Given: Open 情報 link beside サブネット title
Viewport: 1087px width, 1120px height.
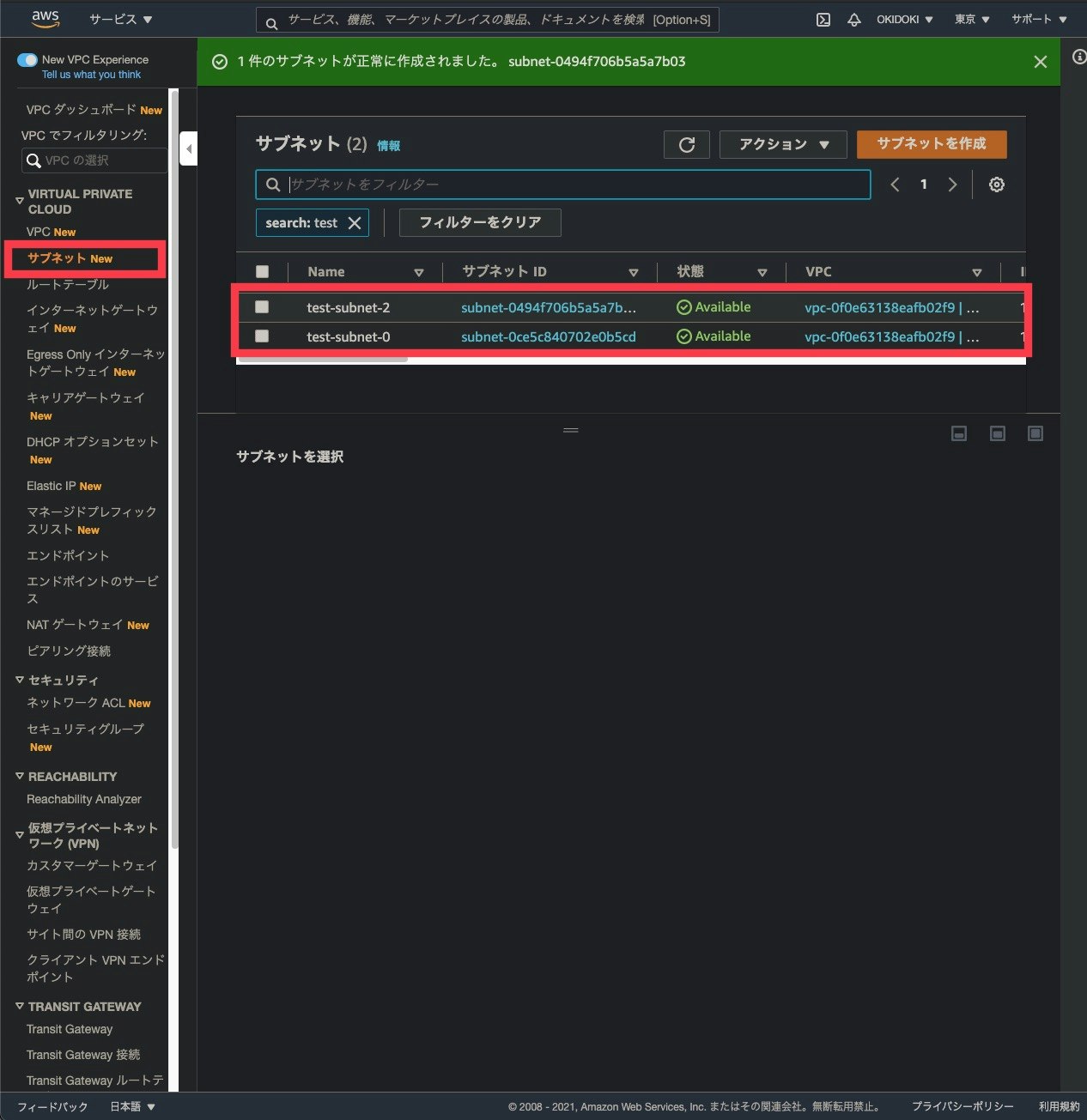Looking at the screenshot, I should pos(388,146).
